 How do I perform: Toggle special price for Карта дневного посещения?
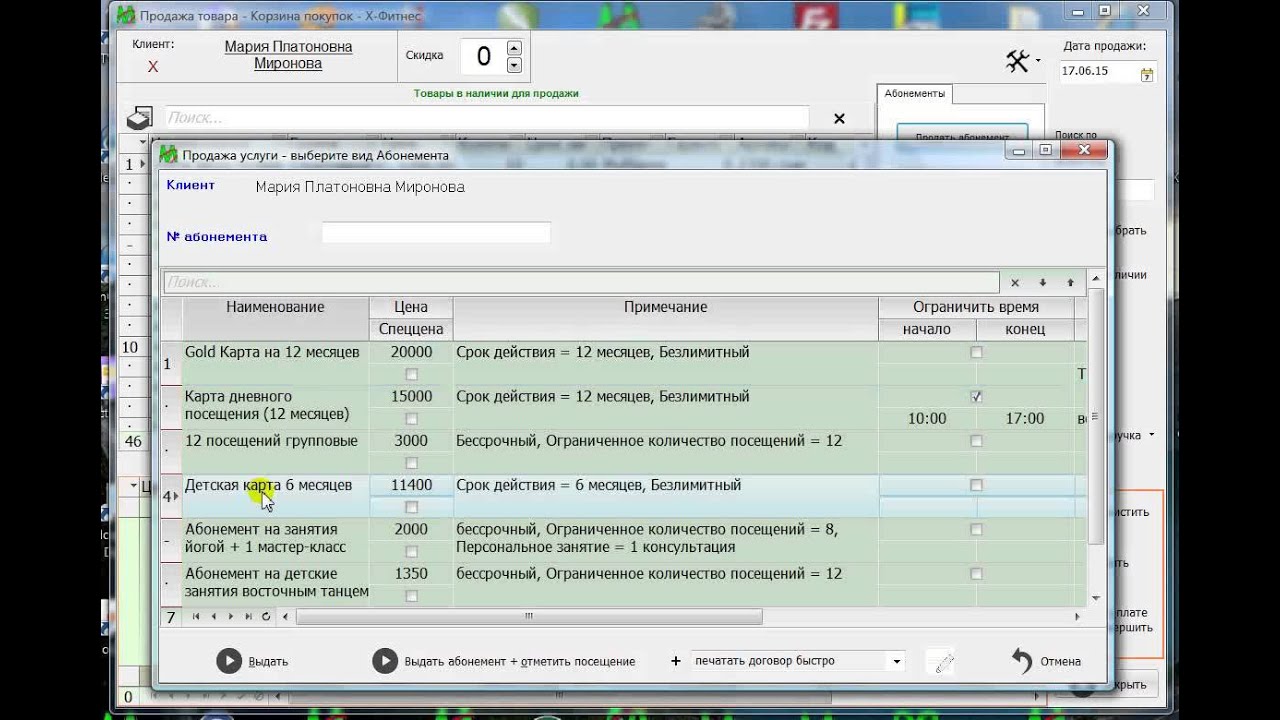411,419
